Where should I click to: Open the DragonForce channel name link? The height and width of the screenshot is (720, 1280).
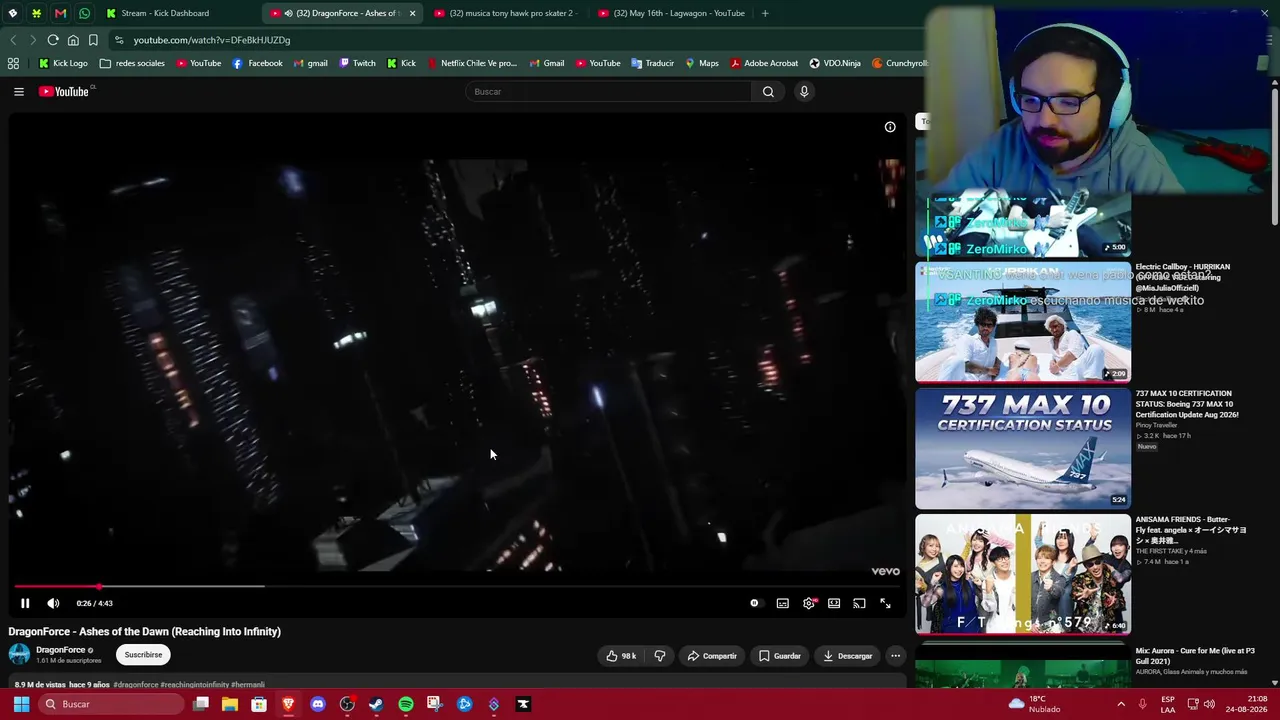[61, 650]
